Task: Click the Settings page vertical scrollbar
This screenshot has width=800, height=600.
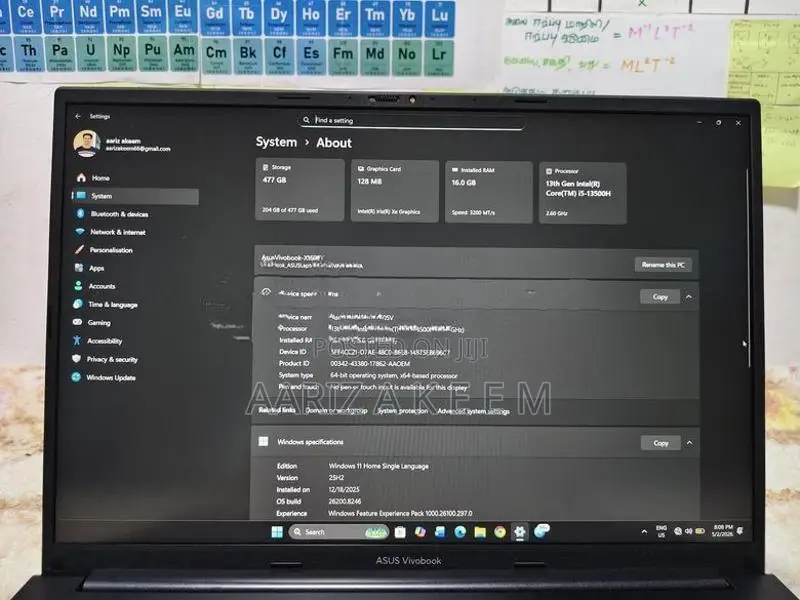Action: click(748, 268)
